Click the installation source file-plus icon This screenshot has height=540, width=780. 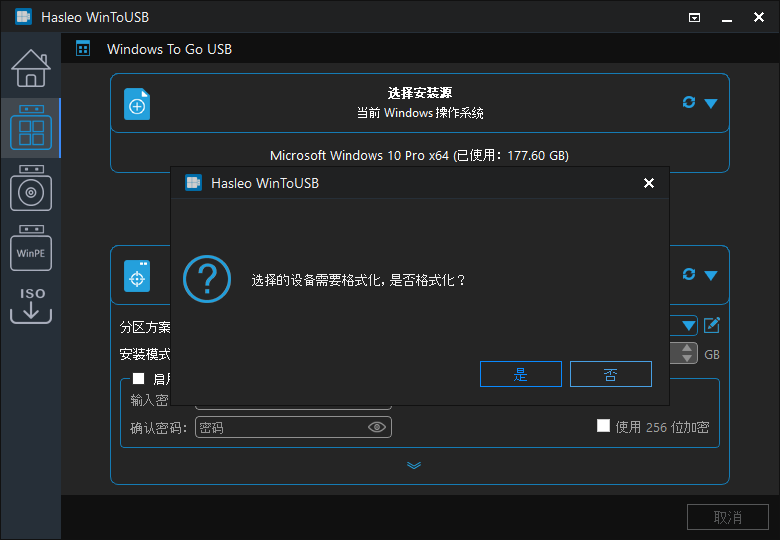[x=137, y=104]
